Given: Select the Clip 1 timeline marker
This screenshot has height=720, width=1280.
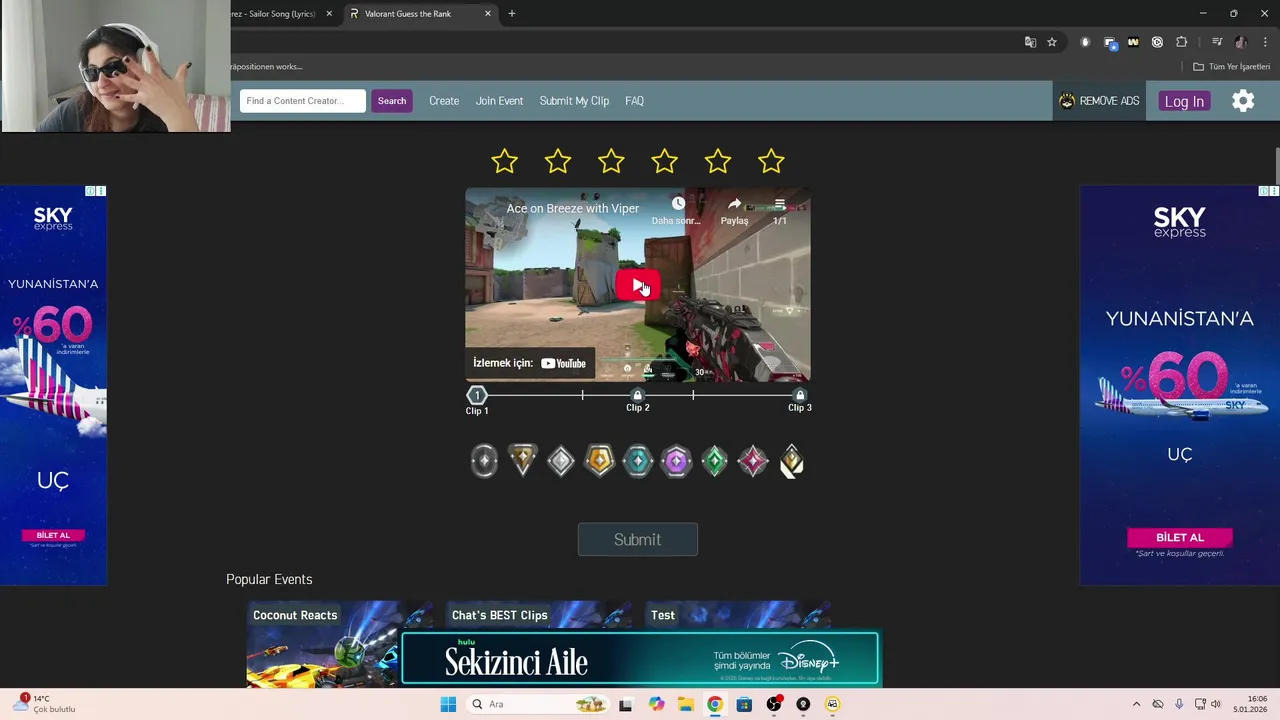Looking at the screenshot, I should [x=477, y=397].
